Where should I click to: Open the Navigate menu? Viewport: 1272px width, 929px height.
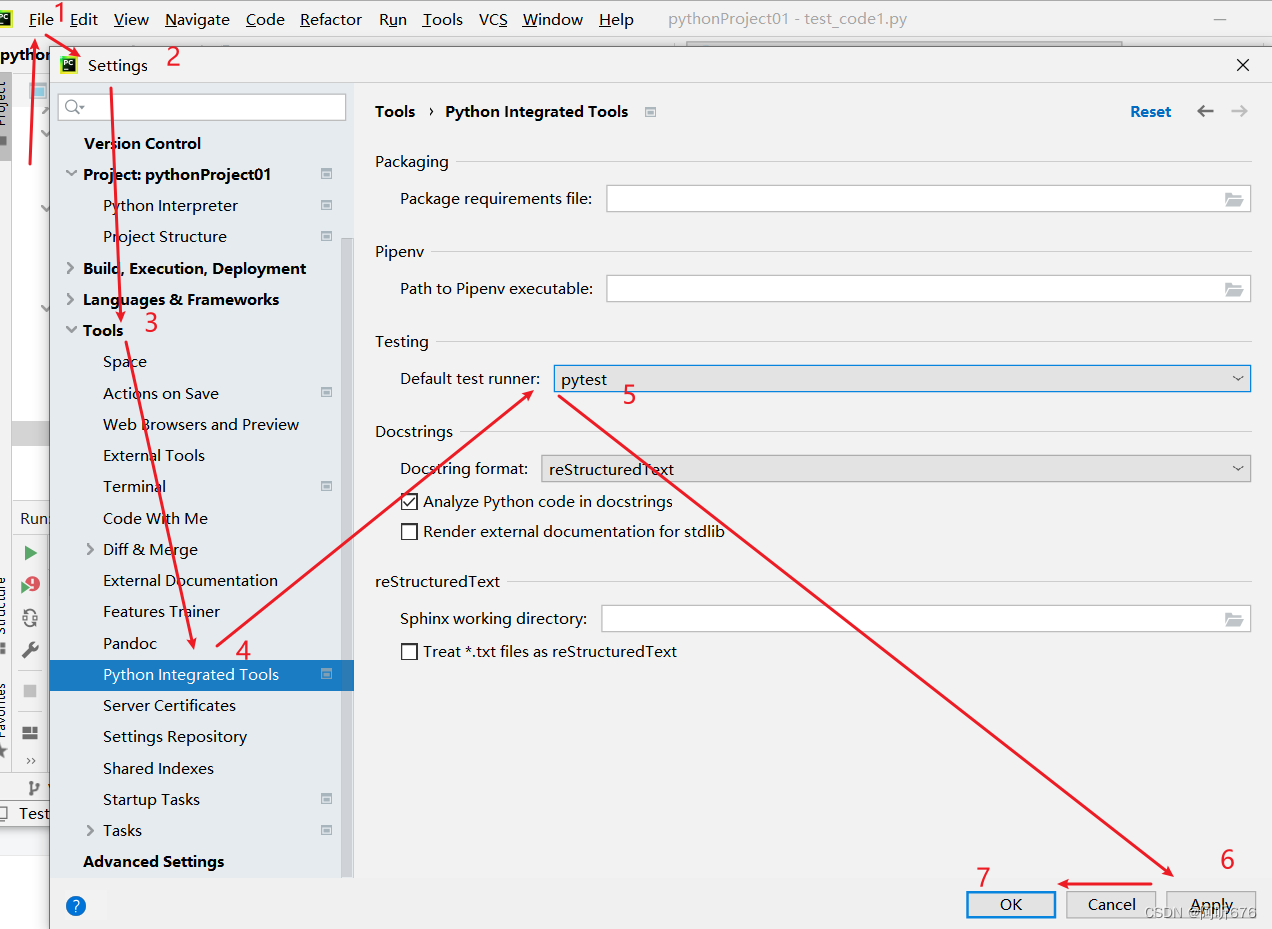coord(197,20)
